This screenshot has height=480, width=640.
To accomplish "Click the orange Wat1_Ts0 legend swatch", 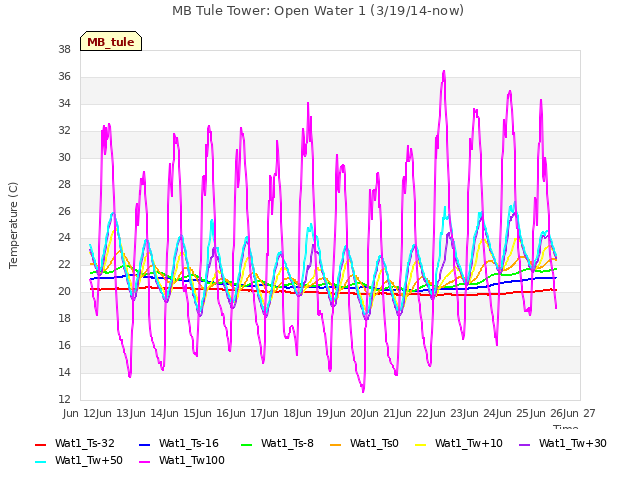I will pos(336,444).
